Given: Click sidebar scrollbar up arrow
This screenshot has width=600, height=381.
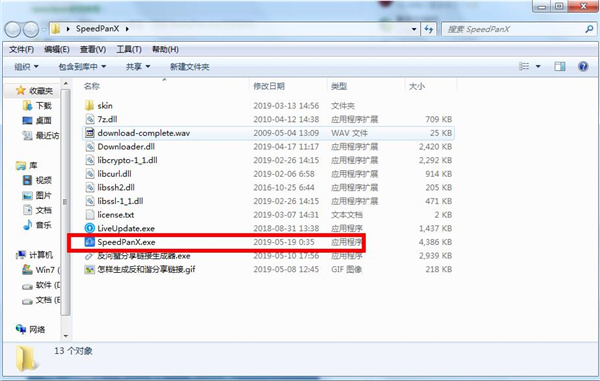Looking at the screenshot, I should pyautogui.click(x=65, y=84).
